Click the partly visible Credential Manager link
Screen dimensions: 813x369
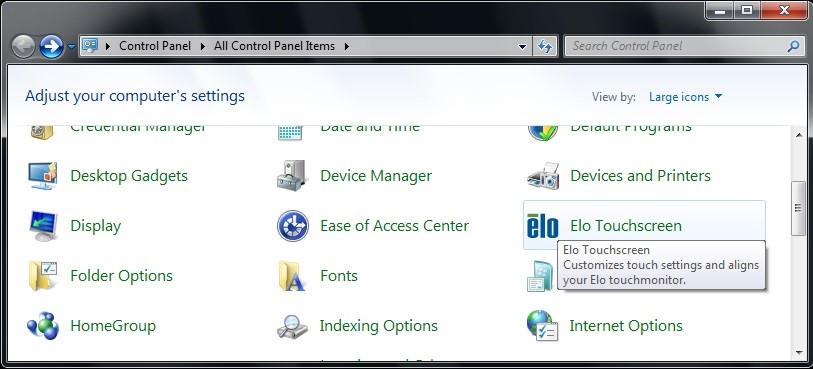pos(138,129)
